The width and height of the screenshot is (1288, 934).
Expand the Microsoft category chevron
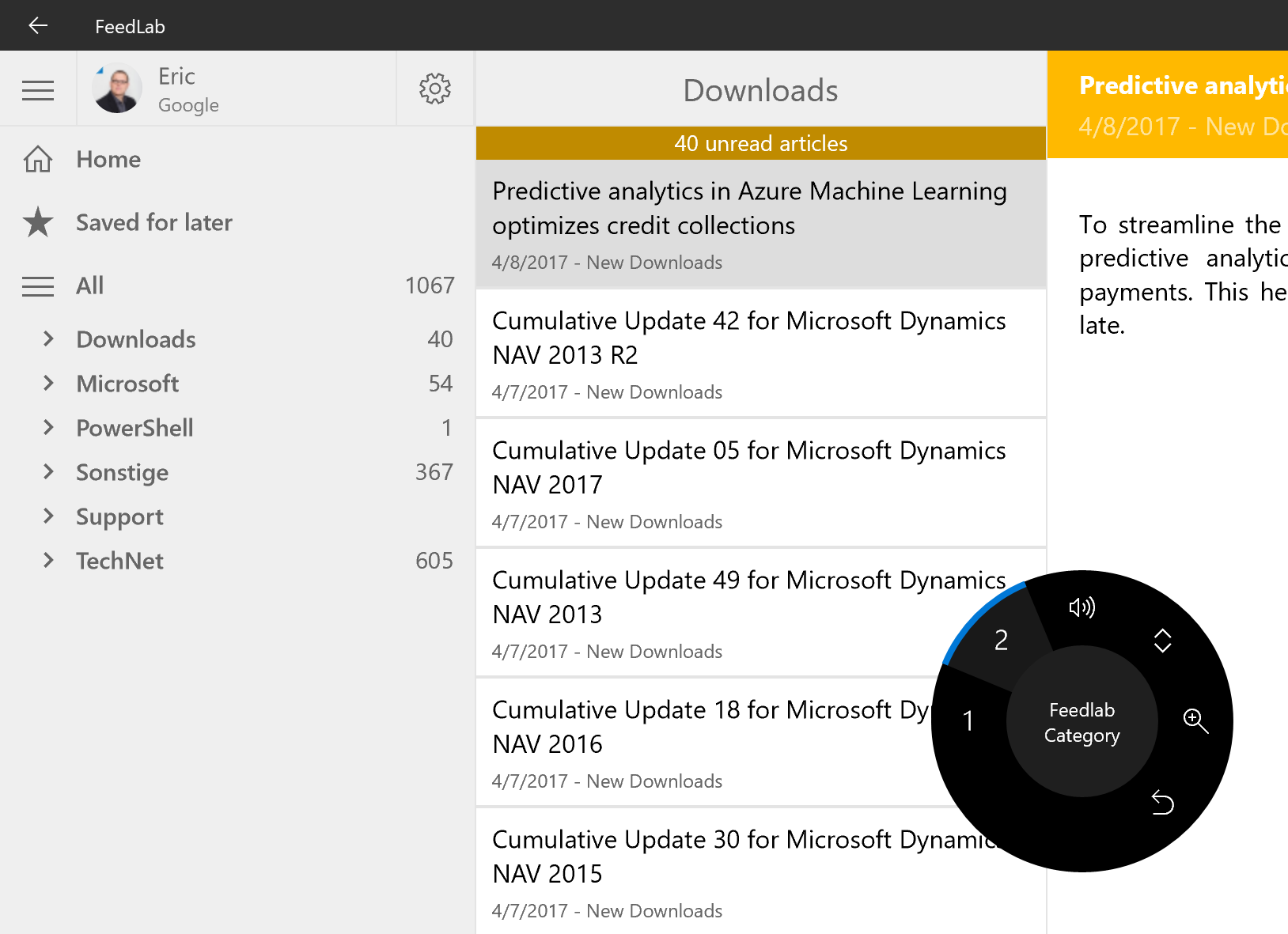(x=48, y=383)
